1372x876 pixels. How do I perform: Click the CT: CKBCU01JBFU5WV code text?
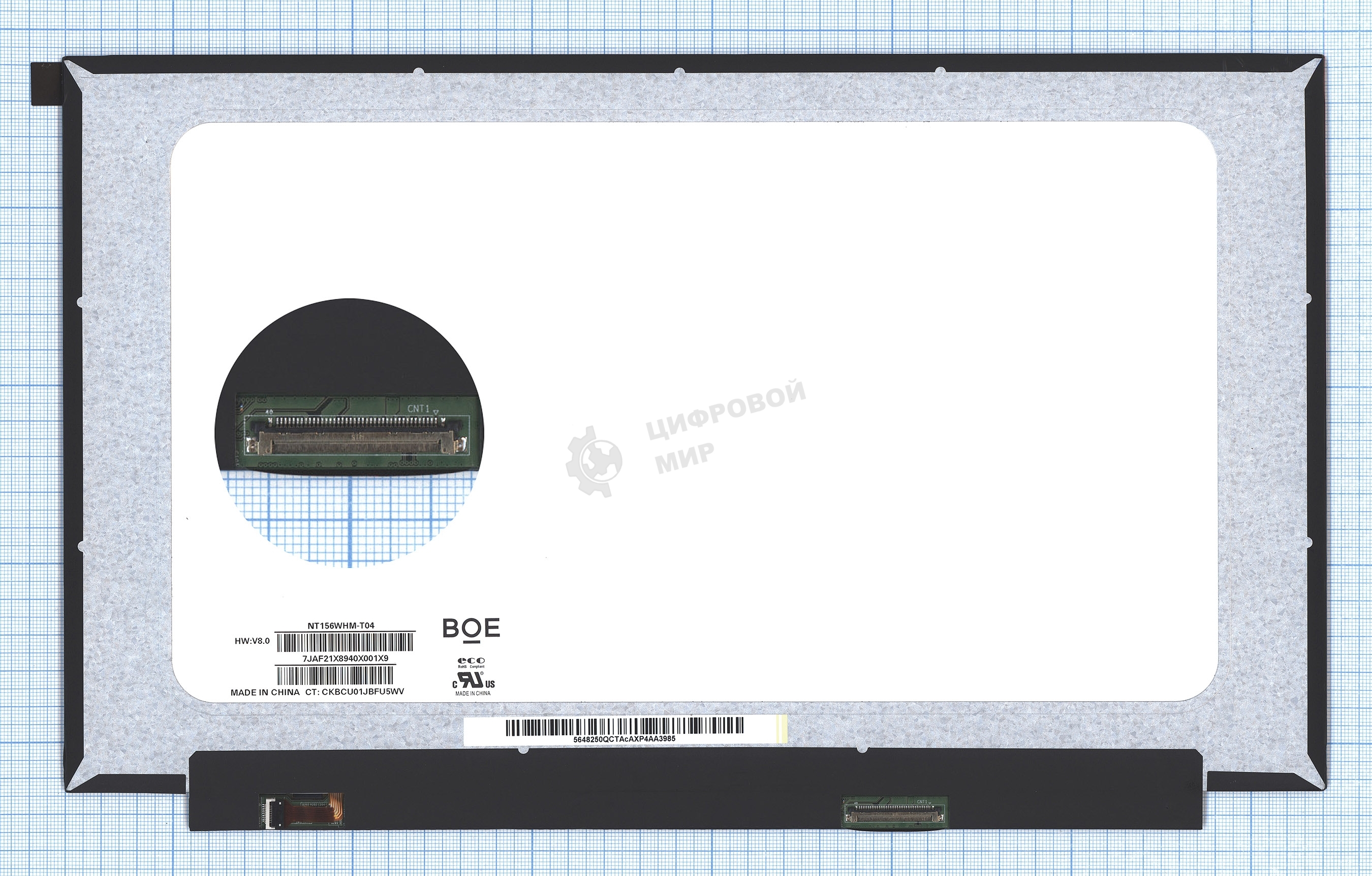point(355,692)
